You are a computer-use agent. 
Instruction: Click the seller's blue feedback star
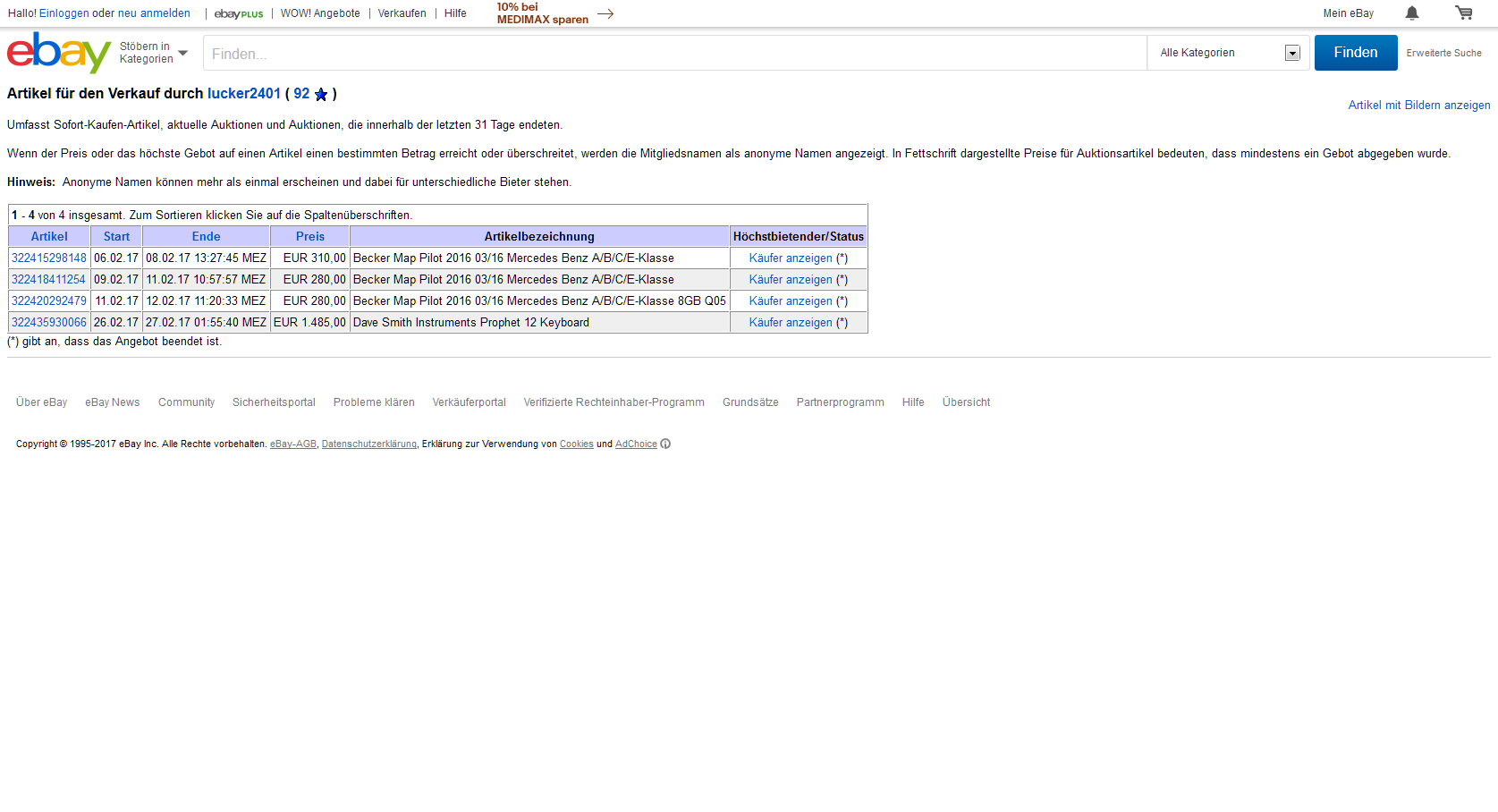(x=321, y=95)
